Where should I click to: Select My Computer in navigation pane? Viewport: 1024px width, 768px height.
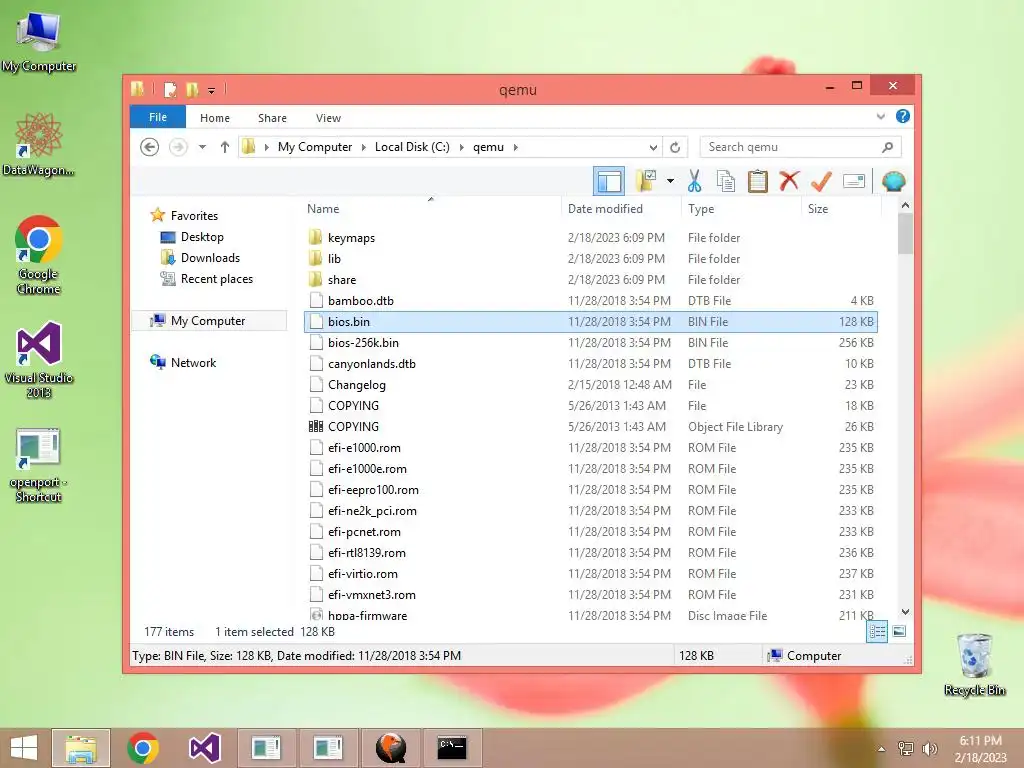pyautogui.click(x=208, y=321)
